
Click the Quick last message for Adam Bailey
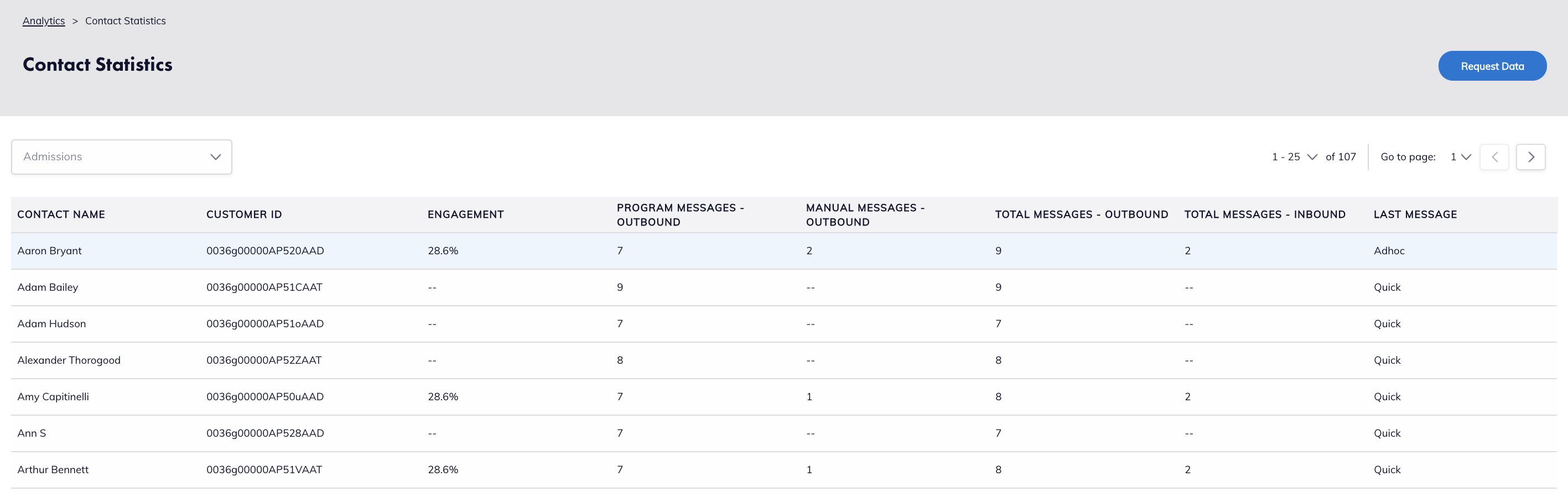[x=1387, y=287]
